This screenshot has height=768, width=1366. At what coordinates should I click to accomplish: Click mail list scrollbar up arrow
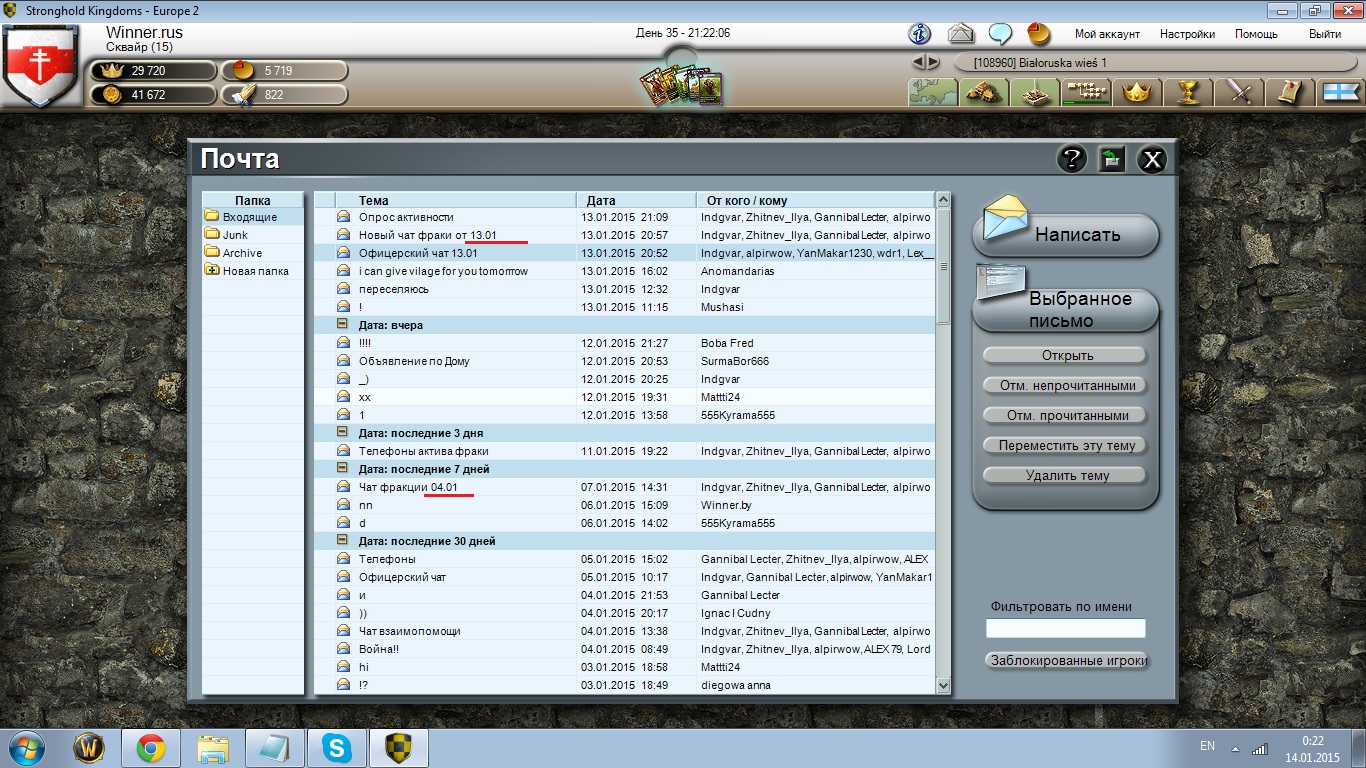click(x=943, y=200)
